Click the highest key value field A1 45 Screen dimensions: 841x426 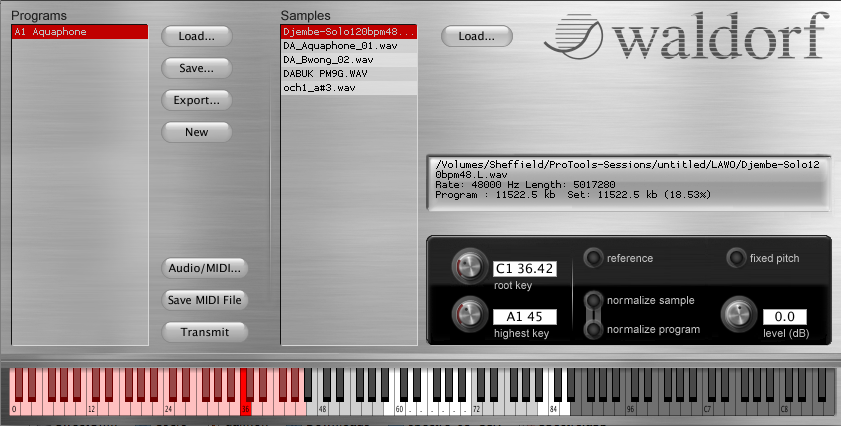525,317
